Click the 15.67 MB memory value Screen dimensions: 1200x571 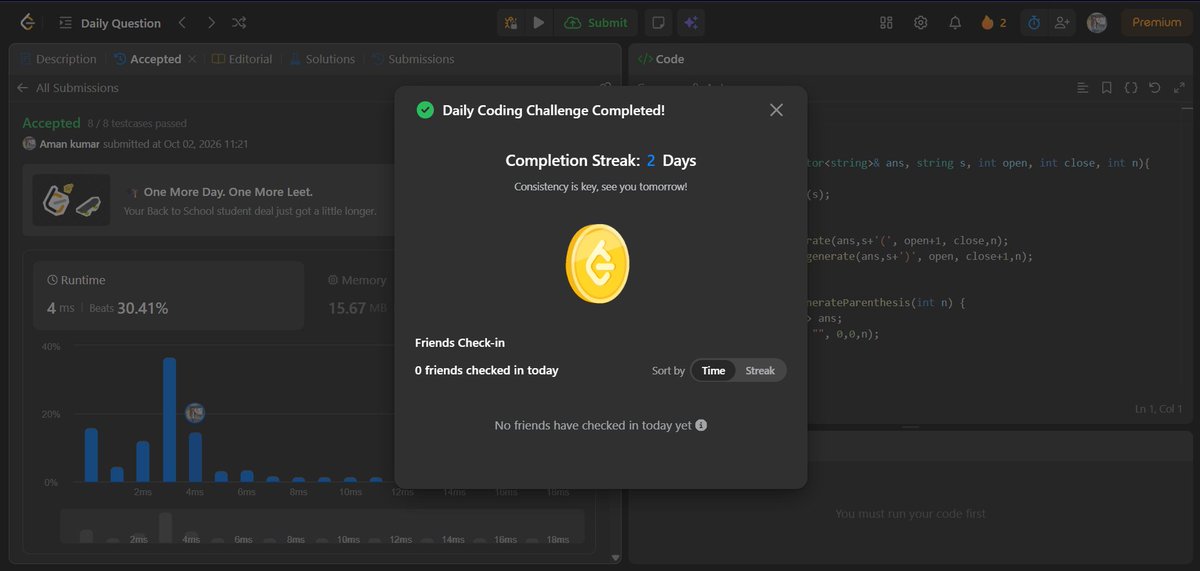click(357, 308)
